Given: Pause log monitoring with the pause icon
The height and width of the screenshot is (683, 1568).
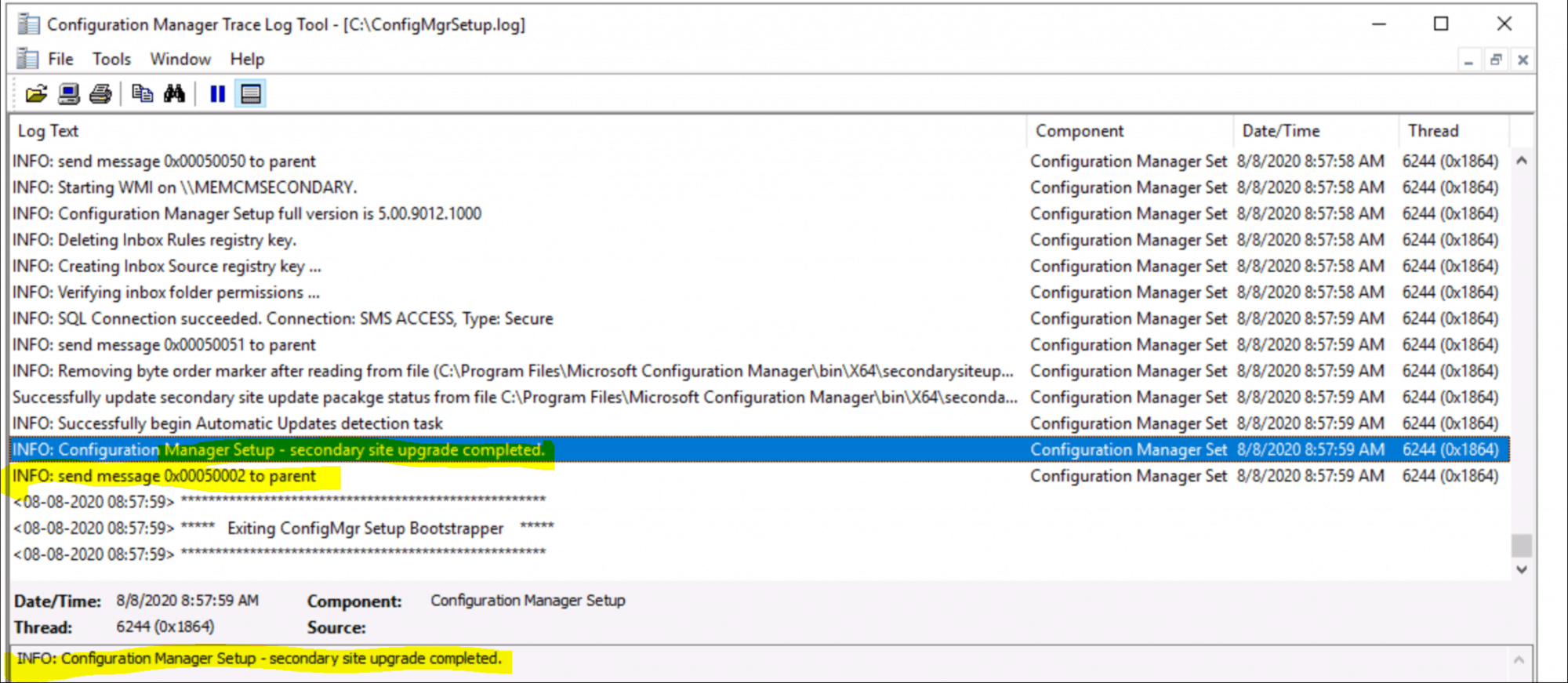Looking at the screenshot, I should tap(217, 94).
